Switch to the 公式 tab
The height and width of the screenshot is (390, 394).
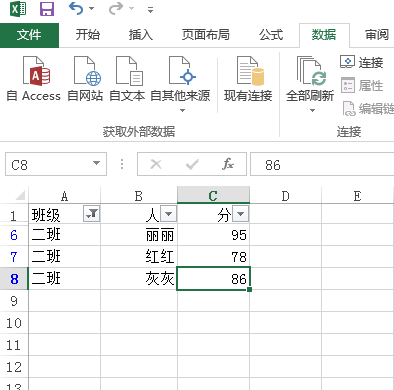pos(271,35)
